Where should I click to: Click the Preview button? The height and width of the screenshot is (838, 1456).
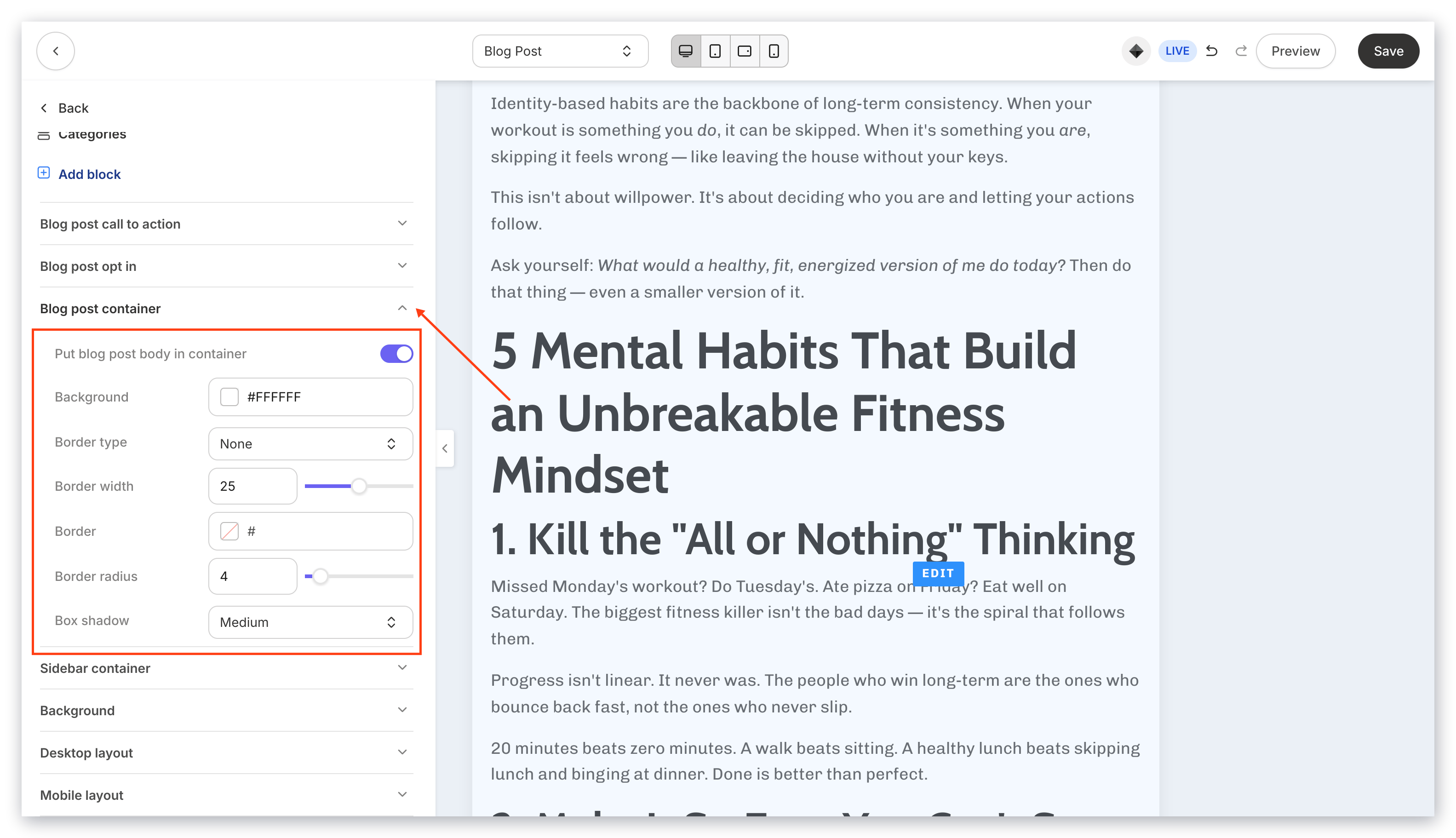(x=1295, y=51)
